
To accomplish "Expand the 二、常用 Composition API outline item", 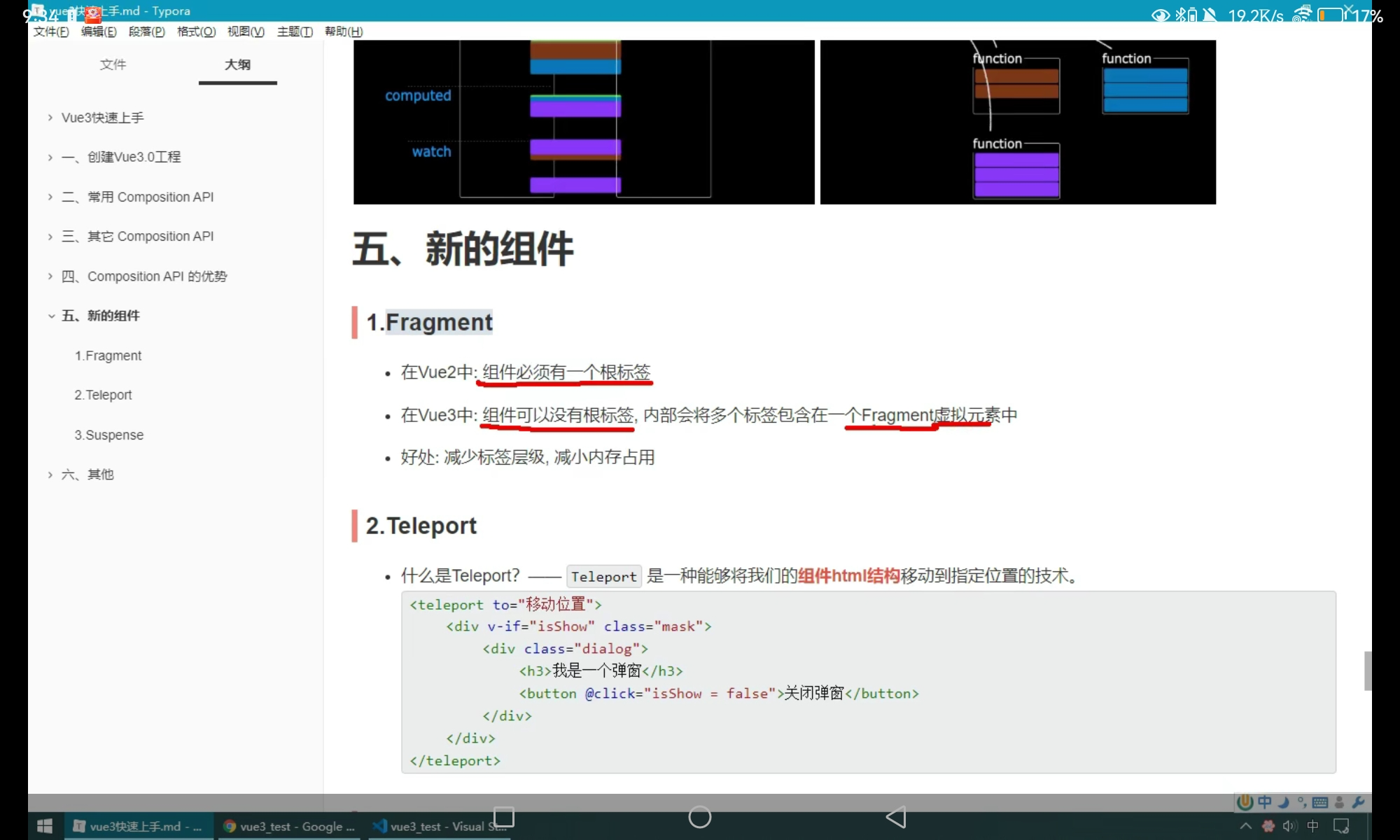I will (x=50, y=197).
